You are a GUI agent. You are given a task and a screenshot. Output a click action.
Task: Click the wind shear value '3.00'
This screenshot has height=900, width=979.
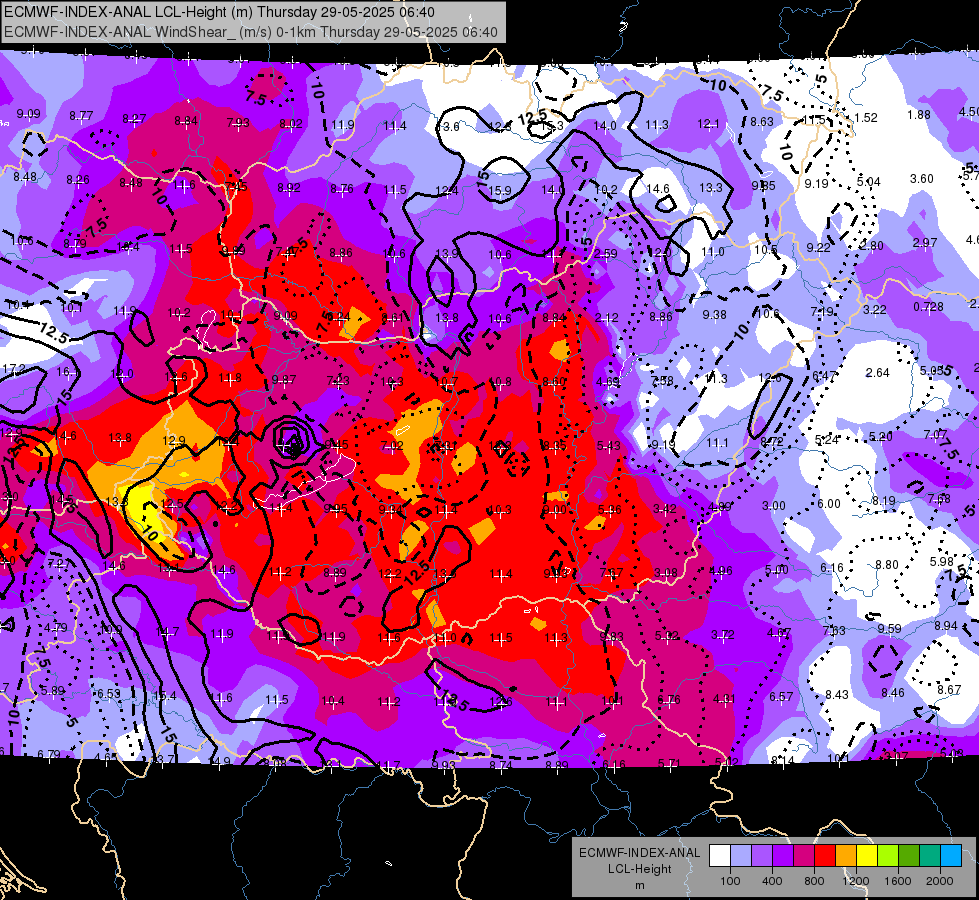[x=774, y=505]
